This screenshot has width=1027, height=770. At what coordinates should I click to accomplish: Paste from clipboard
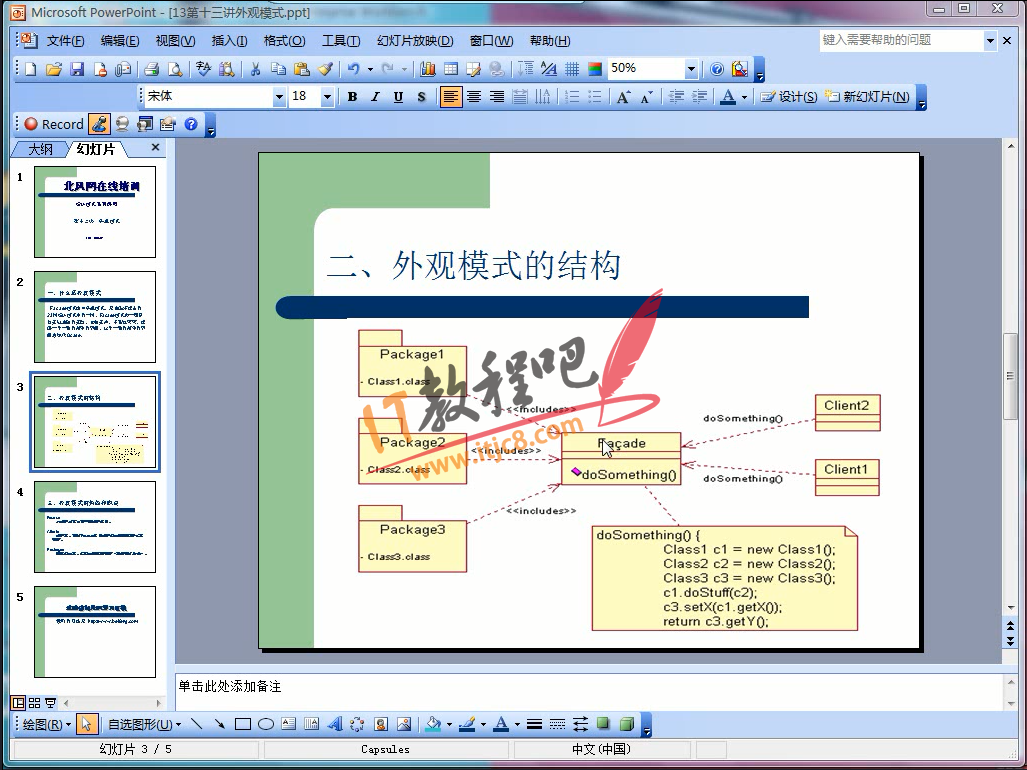301,69
